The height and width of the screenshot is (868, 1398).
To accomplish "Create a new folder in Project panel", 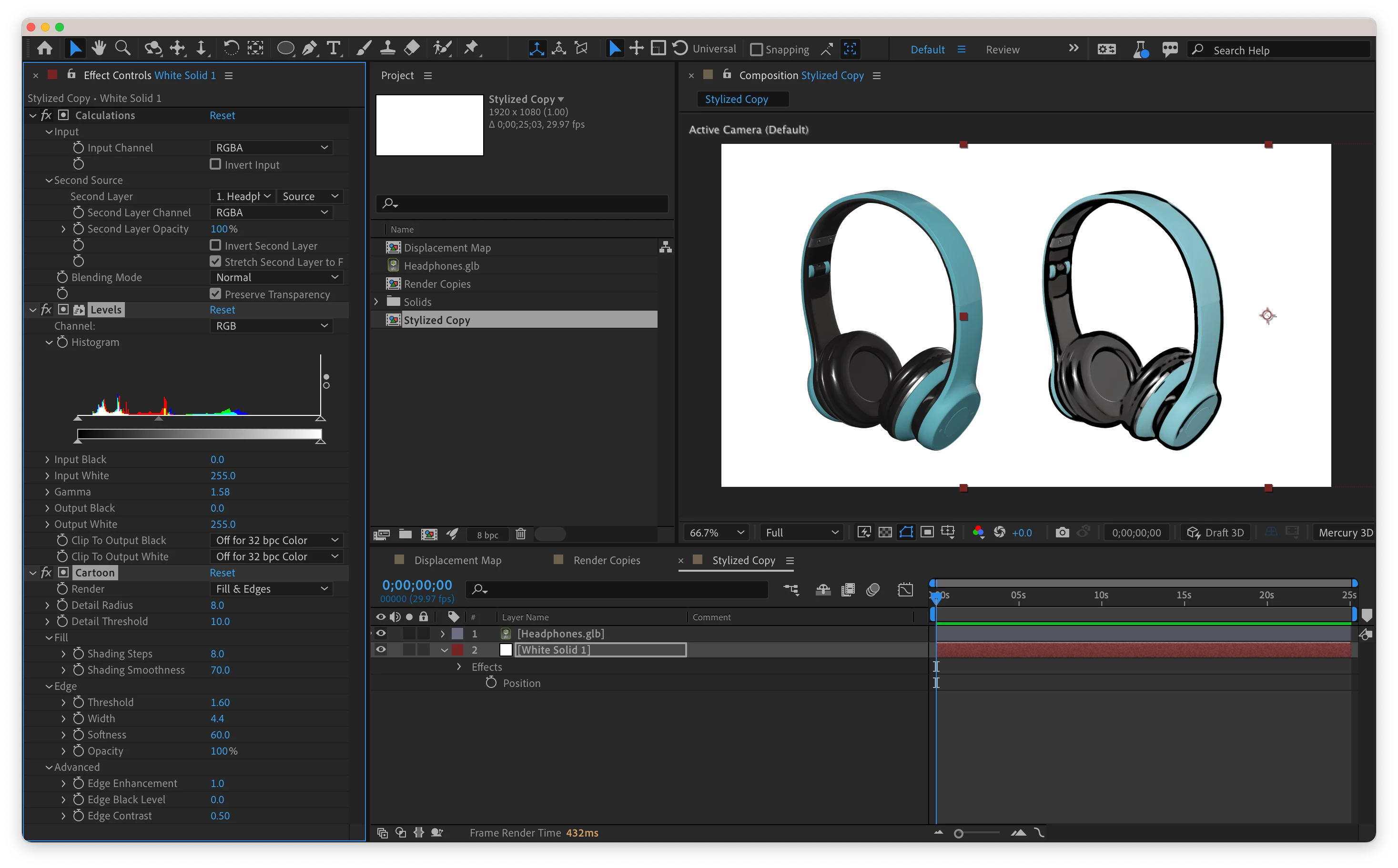I will [x=405, y=535].
